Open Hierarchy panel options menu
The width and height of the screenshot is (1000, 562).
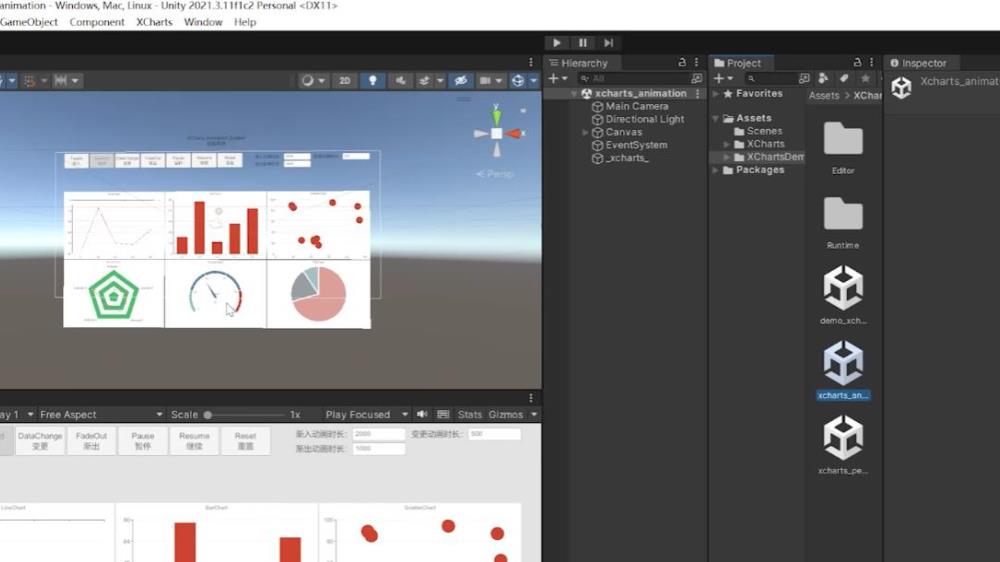[x=696, y=63]
